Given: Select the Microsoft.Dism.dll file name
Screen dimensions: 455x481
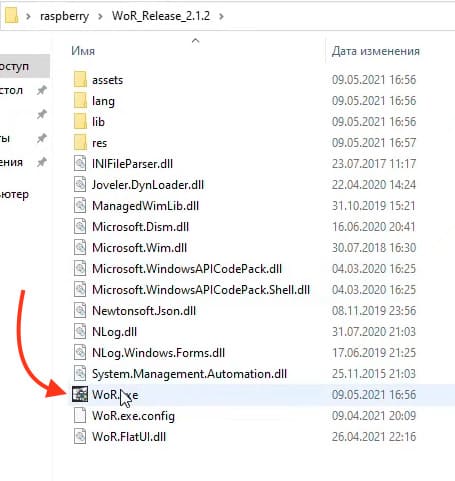Looking at the screenshot, I should [140, 227].
